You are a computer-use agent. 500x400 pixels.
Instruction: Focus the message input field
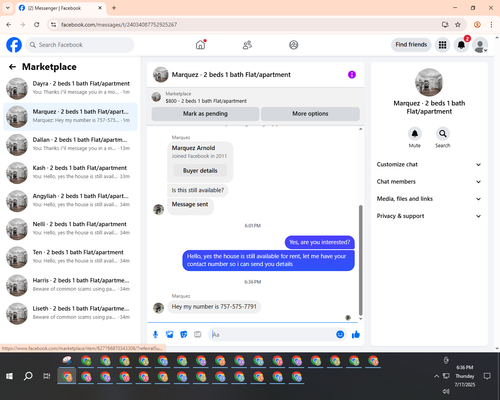[272, 334]
